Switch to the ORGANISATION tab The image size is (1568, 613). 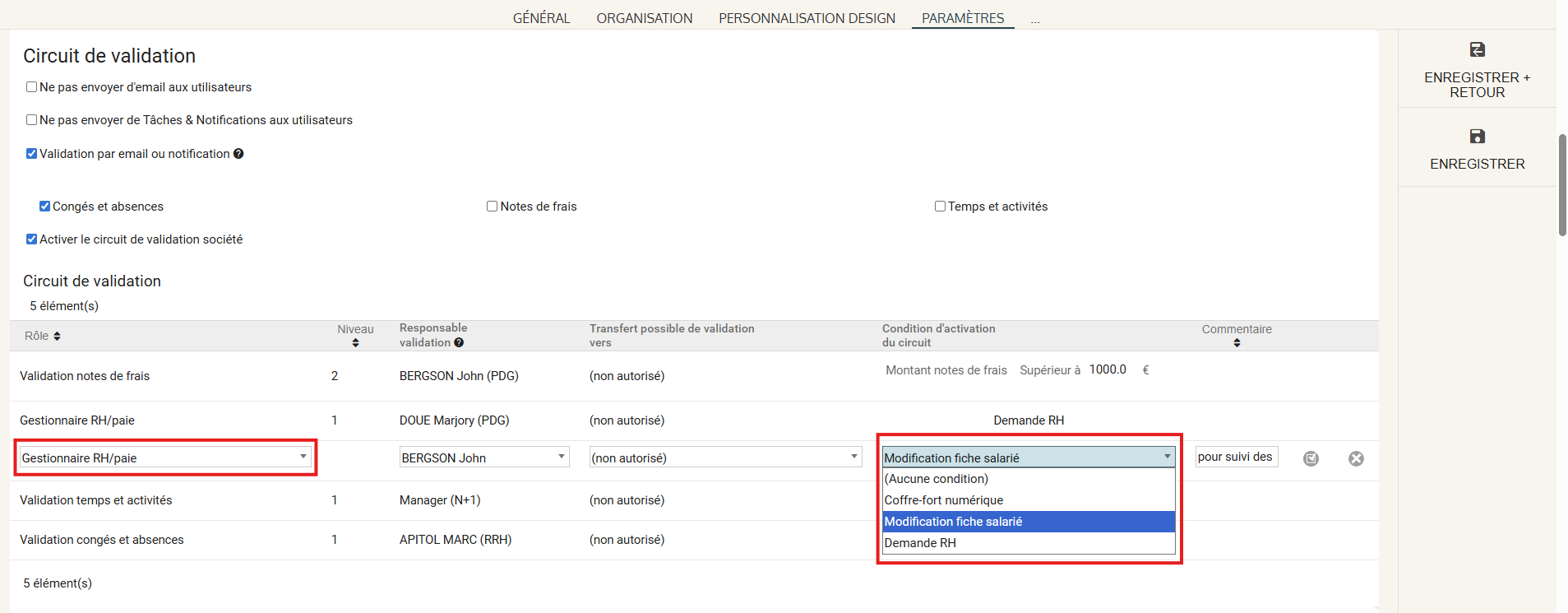(x=644, y=18)
